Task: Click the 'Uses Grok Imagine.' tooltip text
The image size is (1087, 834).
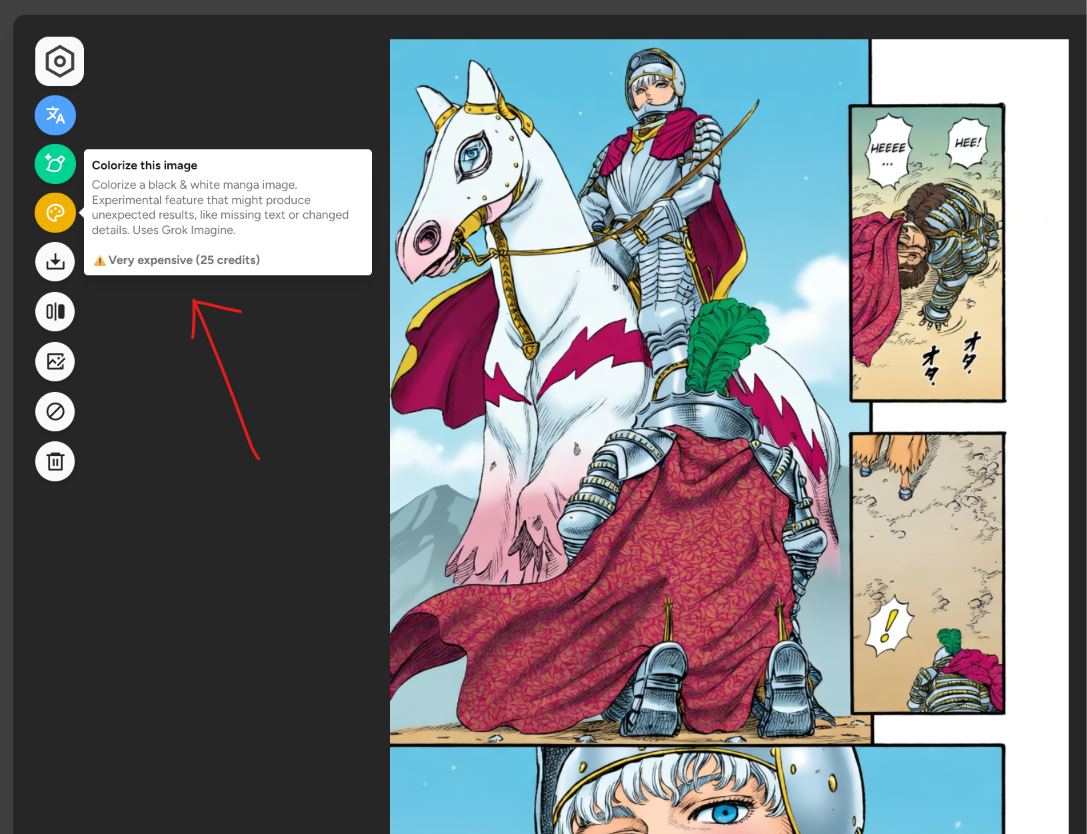Action: [x=184, y=230]
